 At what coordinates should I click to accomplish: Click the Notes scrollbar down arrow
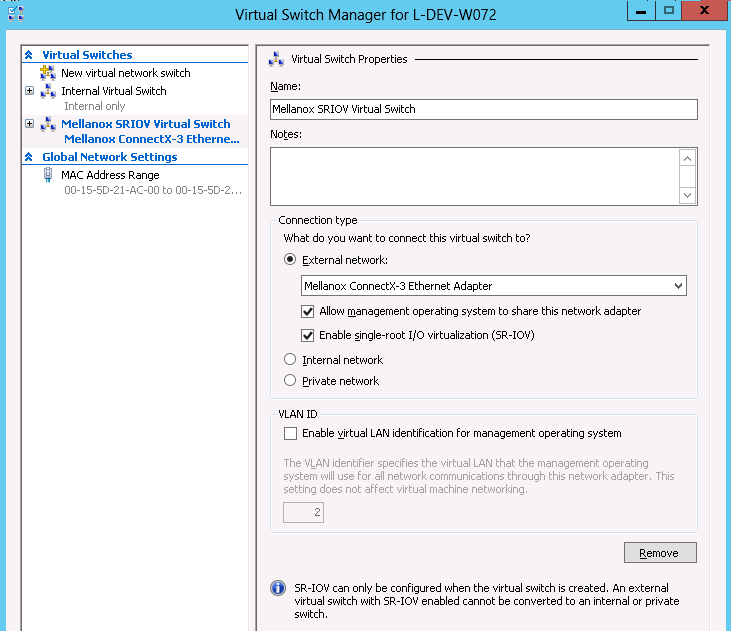pyautogui.click(x=687, y=195)
